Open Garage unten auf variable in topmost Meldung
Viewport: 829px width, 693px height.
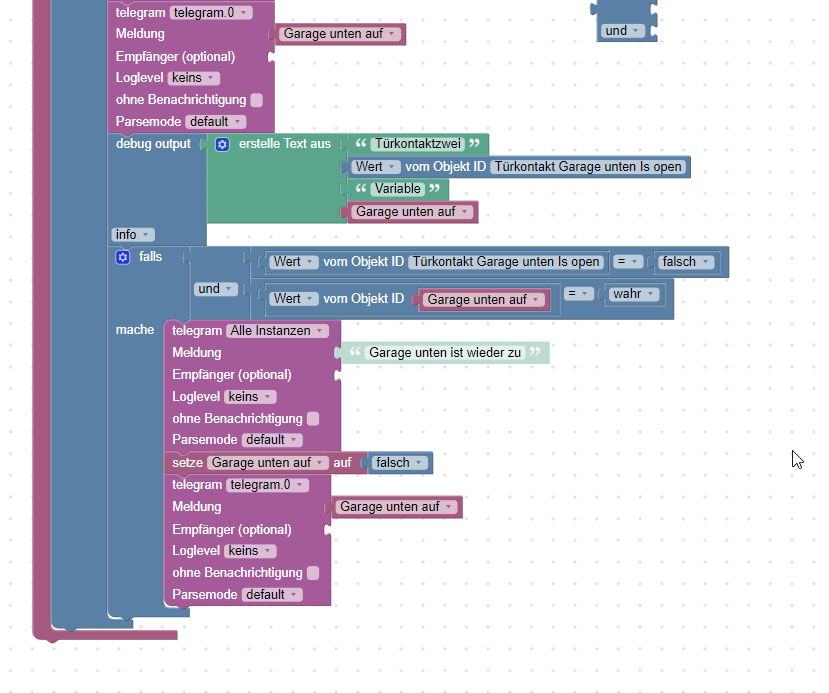[339, 34]
